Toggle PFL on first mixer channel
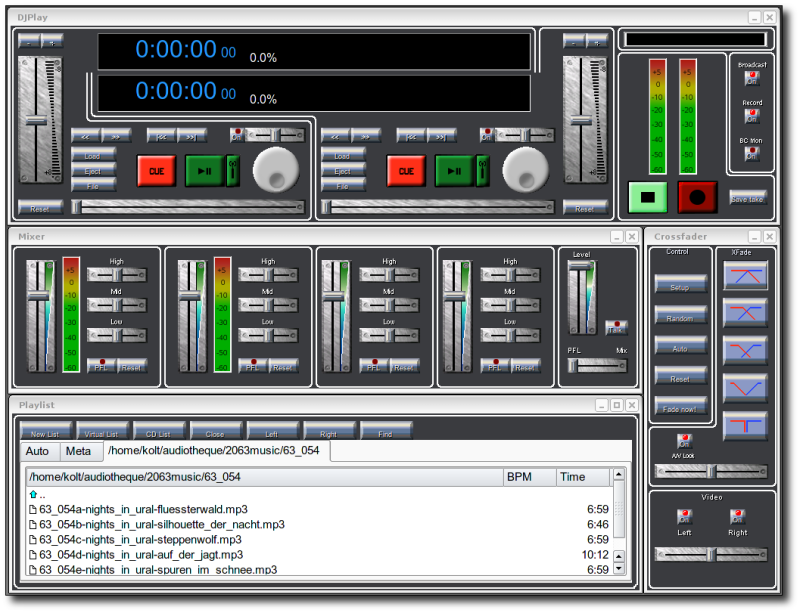The height and width of the screenshot is (613, 800). [x=101, y=366]
